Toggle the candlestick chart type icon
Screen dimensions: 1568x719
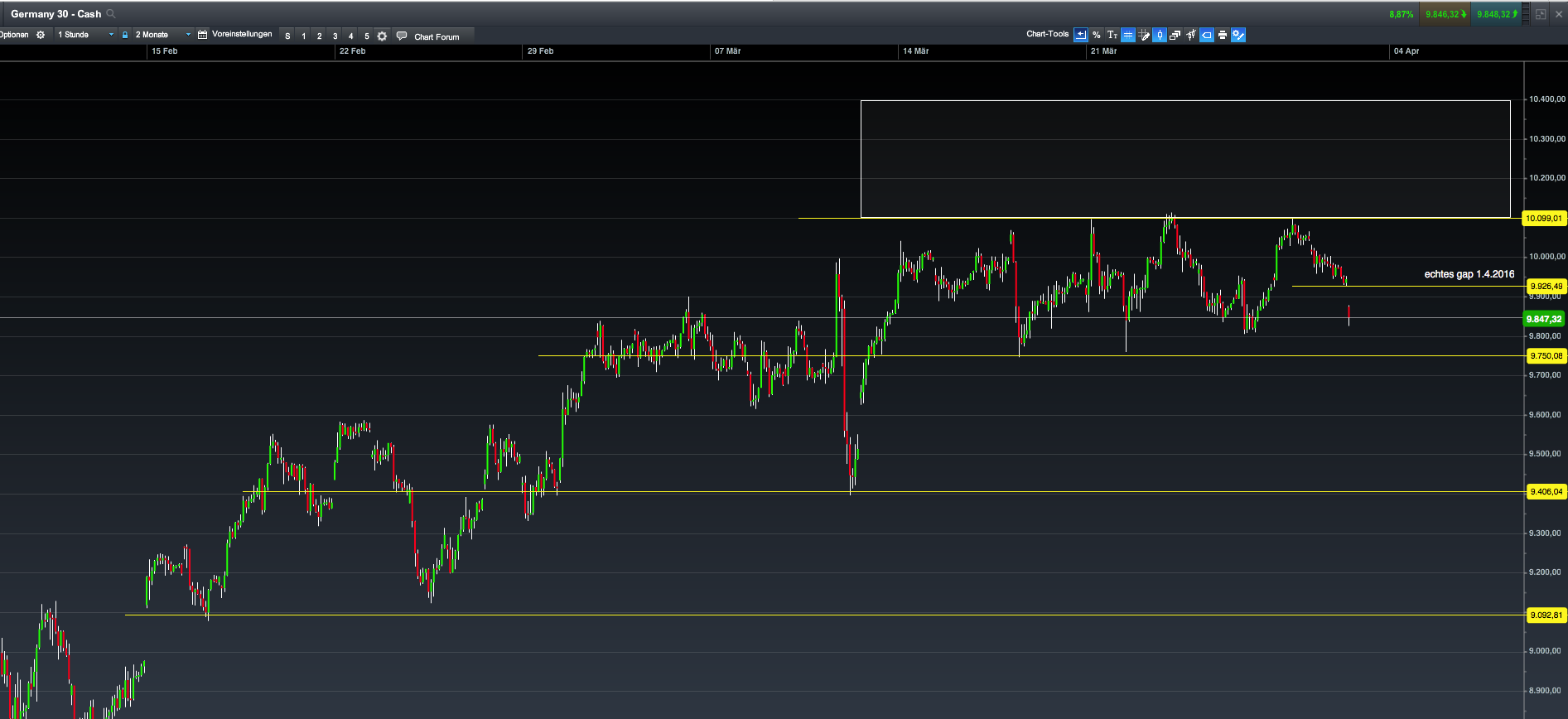(x=1160, y=35)
